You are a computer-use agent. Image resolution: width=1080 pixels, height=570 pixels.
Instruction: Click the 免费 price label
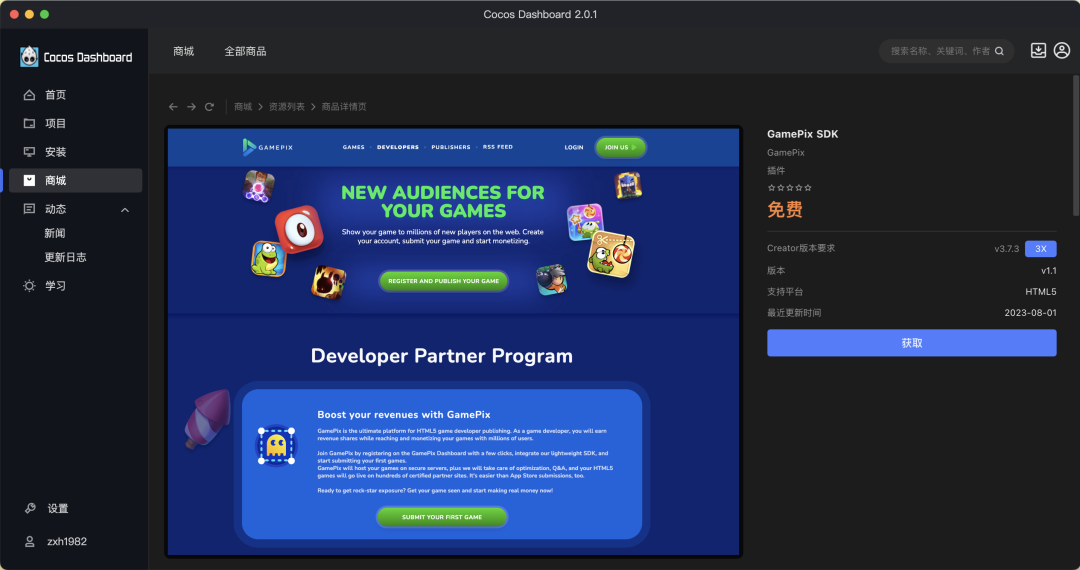click(785, 209)
